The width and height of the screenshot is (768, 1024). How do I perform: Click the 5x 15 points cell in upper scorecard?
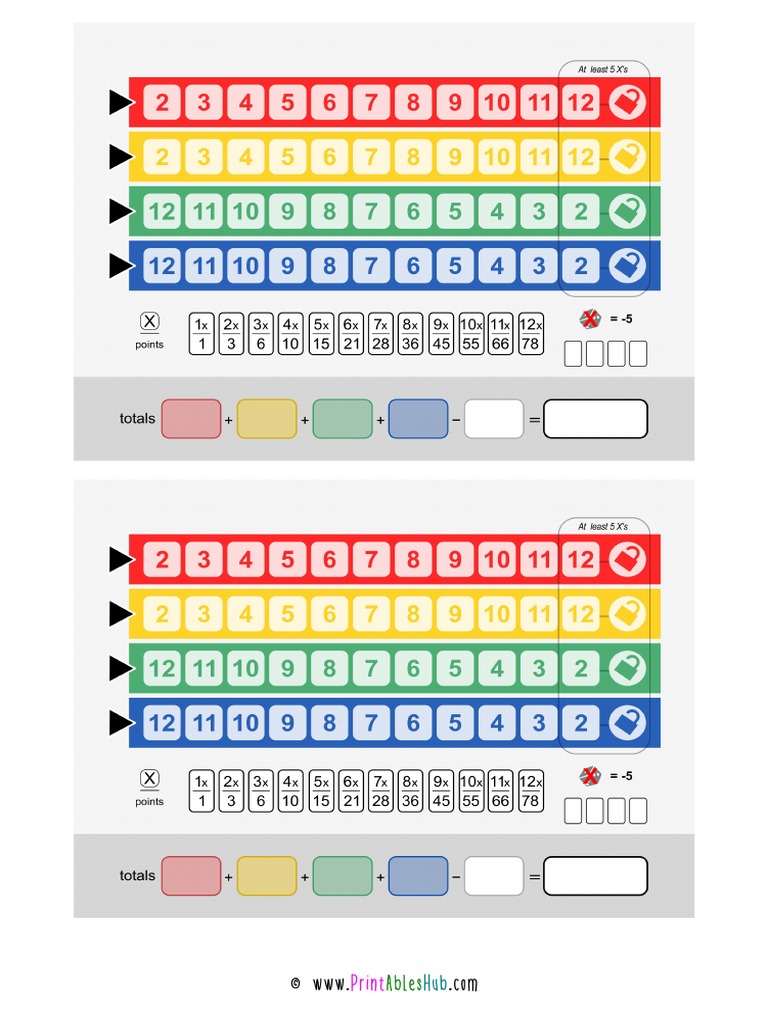click(x=321, y=335)
